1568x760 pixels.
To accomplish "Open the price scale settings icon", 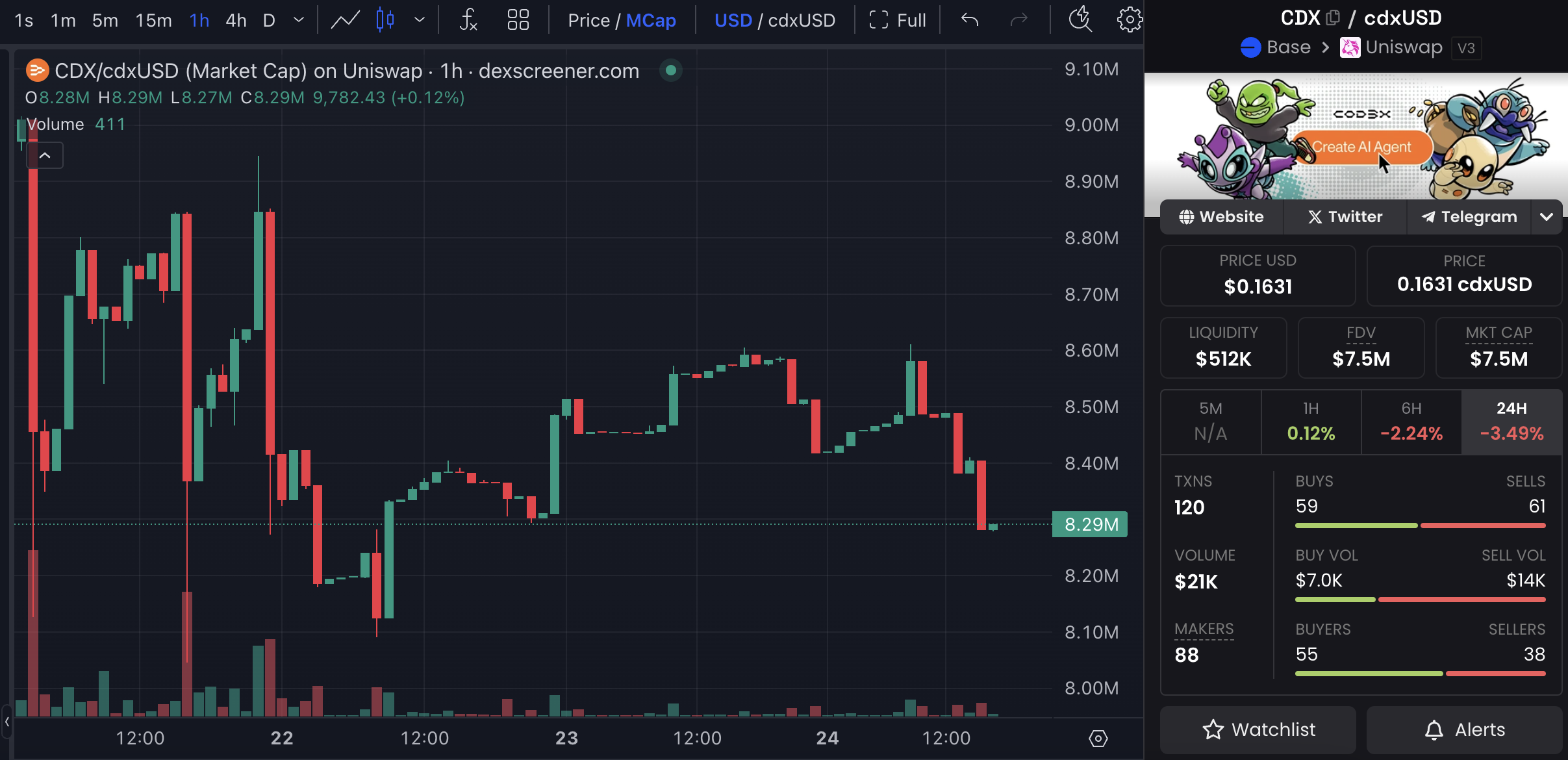I will (1098, 738).
